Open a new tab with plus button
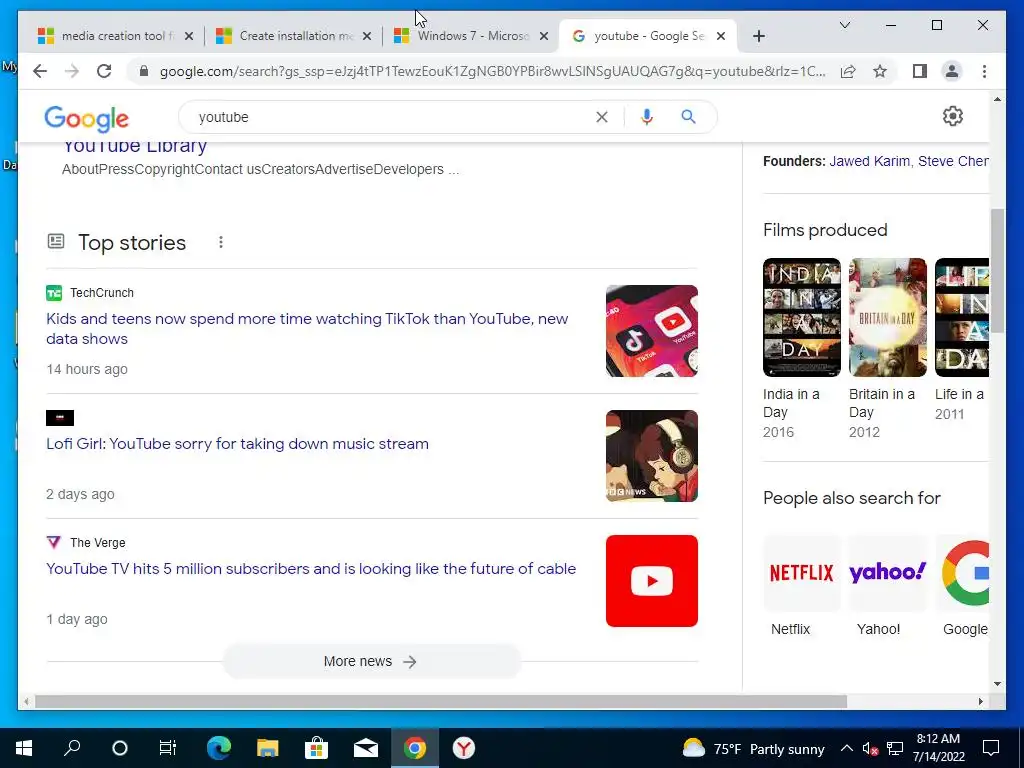1024x768 pixels. coord(758,36)
